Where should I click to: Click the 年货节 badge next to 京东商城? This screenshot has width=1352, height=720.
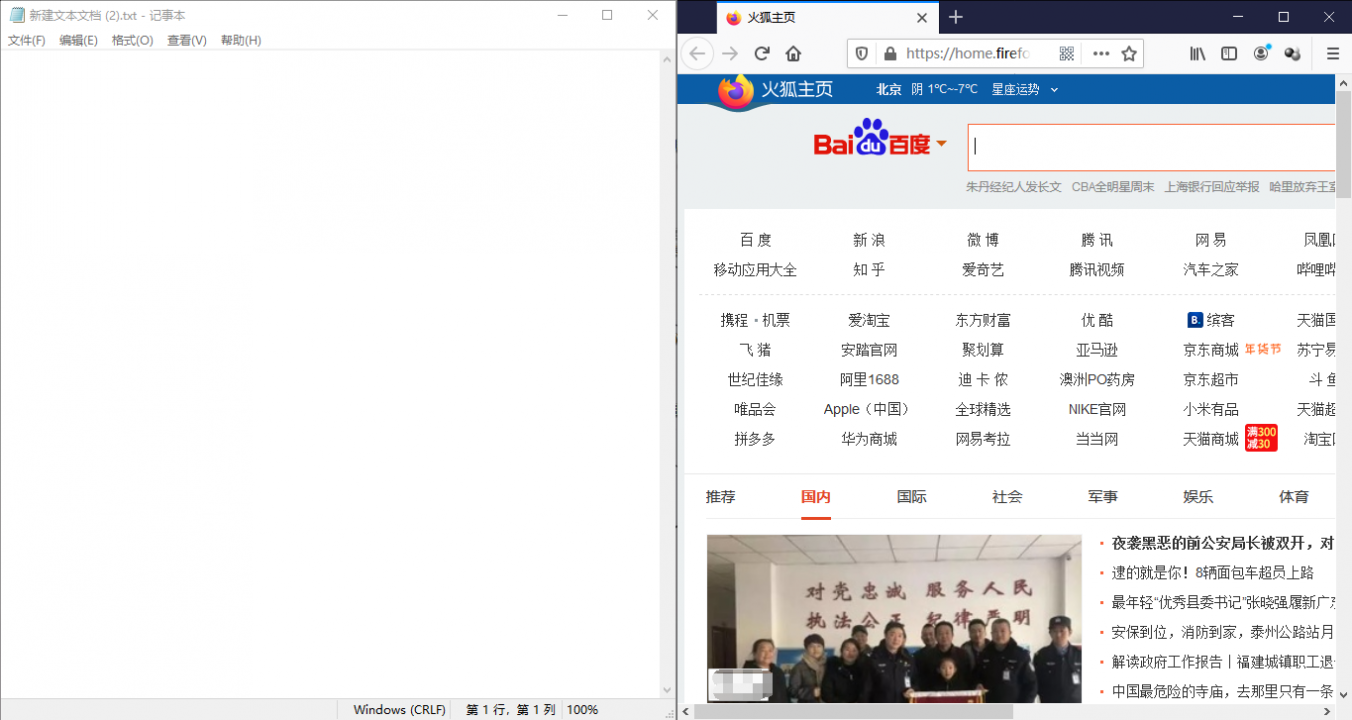coord(1262,349)
